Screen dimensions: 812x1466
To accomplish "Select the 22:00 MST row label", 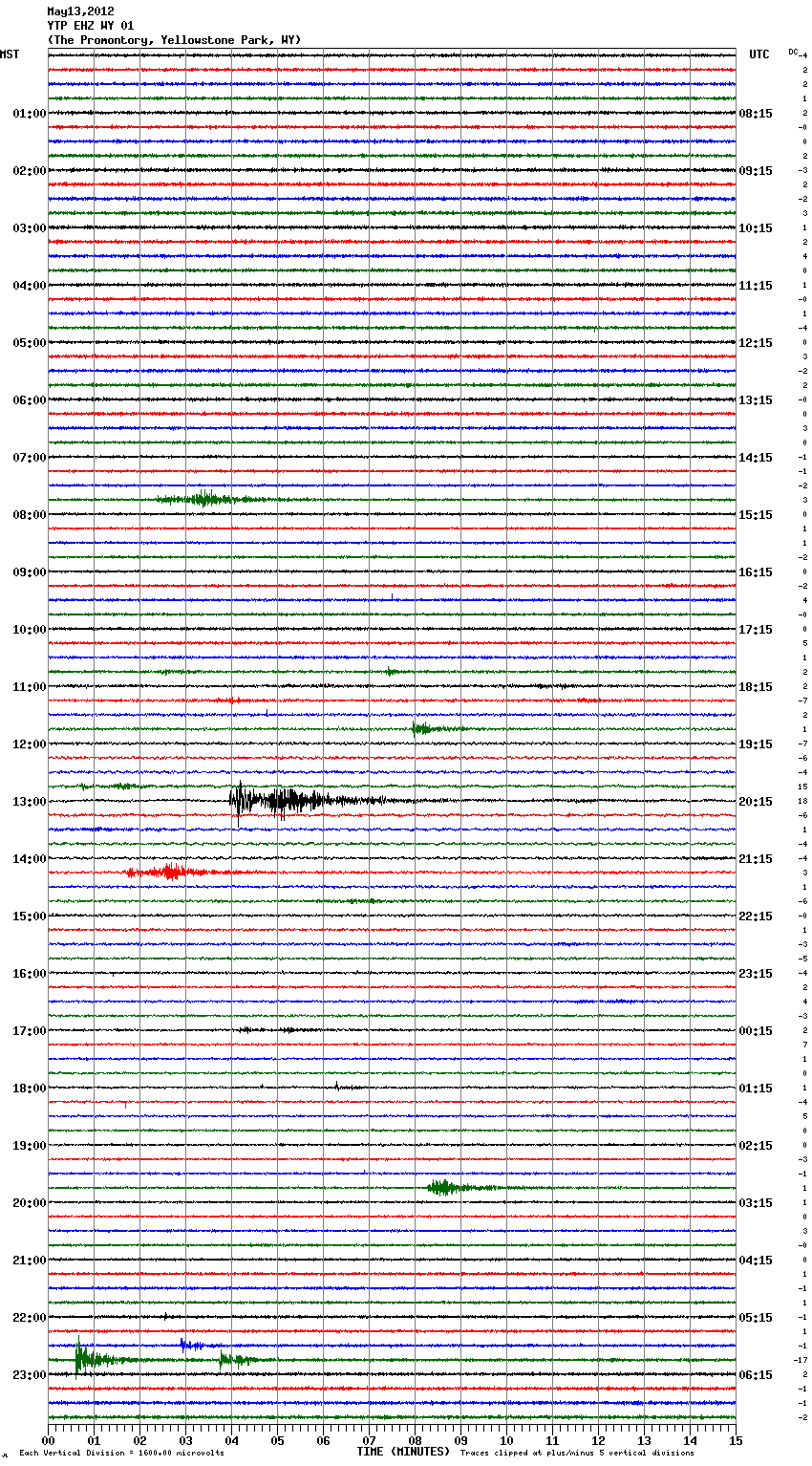I will coord(30,1318).
